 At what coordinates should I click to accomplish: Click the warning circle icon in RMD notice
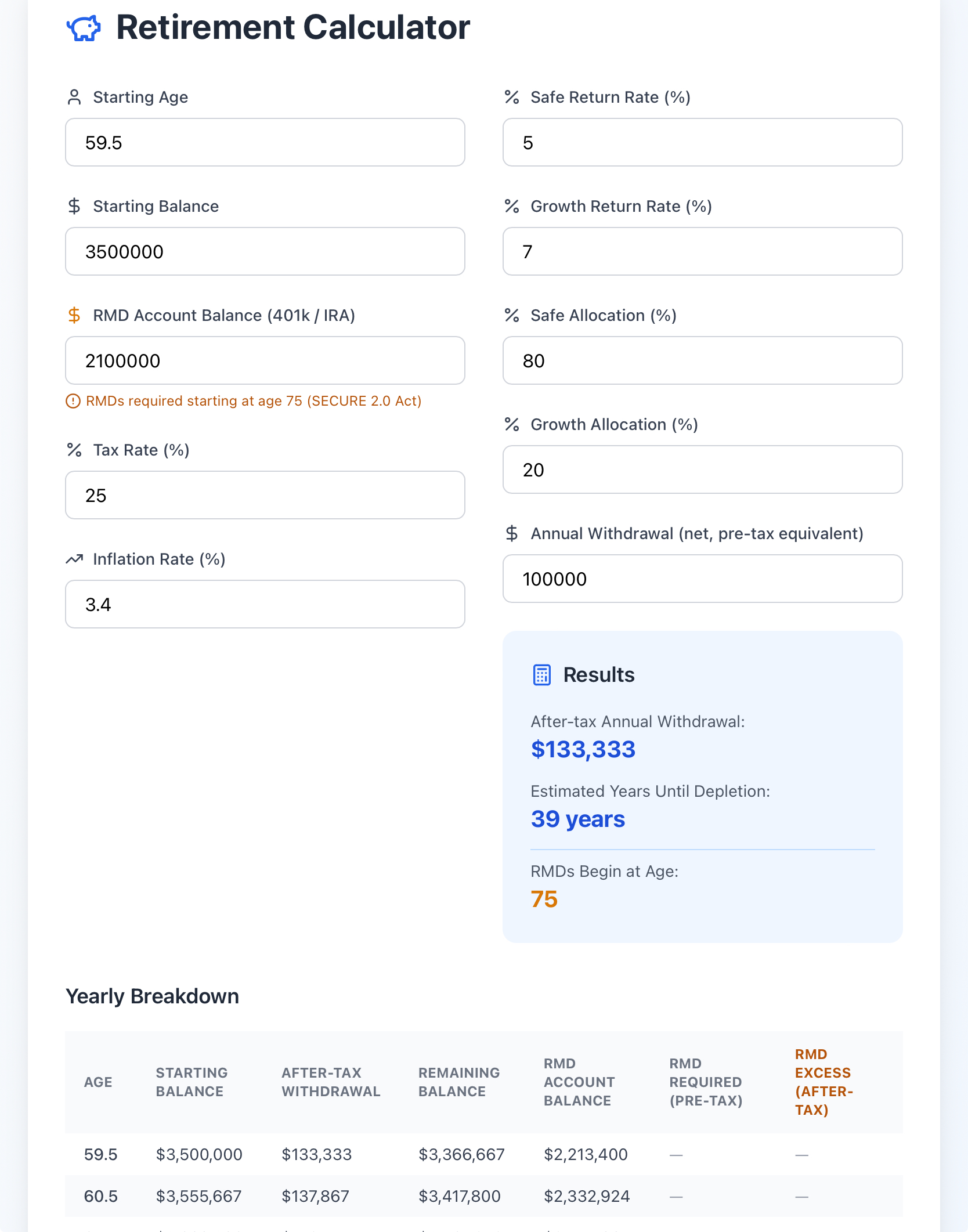point(73,401)
